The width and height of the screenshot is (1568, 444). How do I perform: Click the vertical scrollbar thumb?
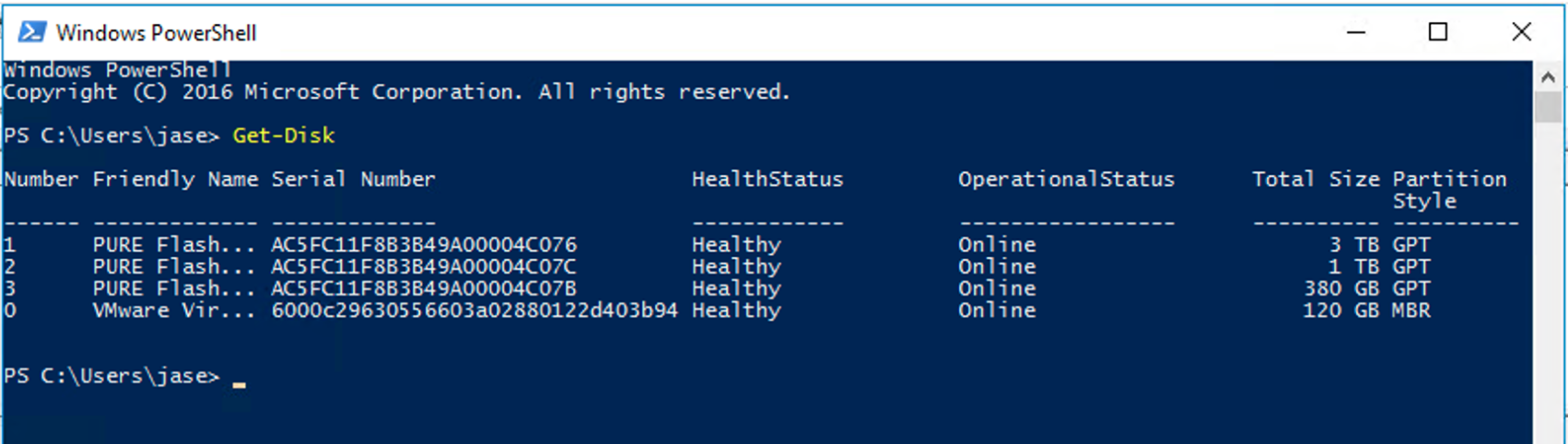[1548, 108]
